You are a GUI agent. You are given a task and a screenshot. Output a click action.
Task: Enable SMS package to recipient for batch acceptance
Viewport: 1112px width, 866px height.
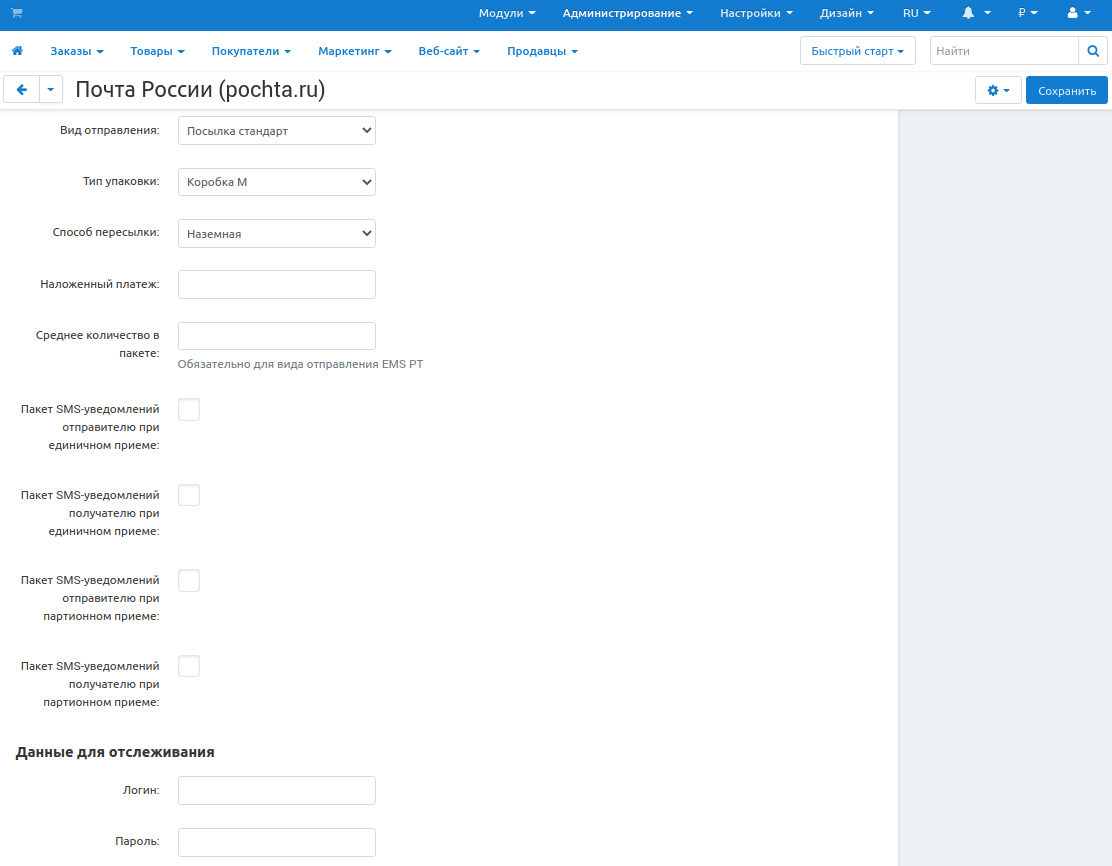[189, 666]
